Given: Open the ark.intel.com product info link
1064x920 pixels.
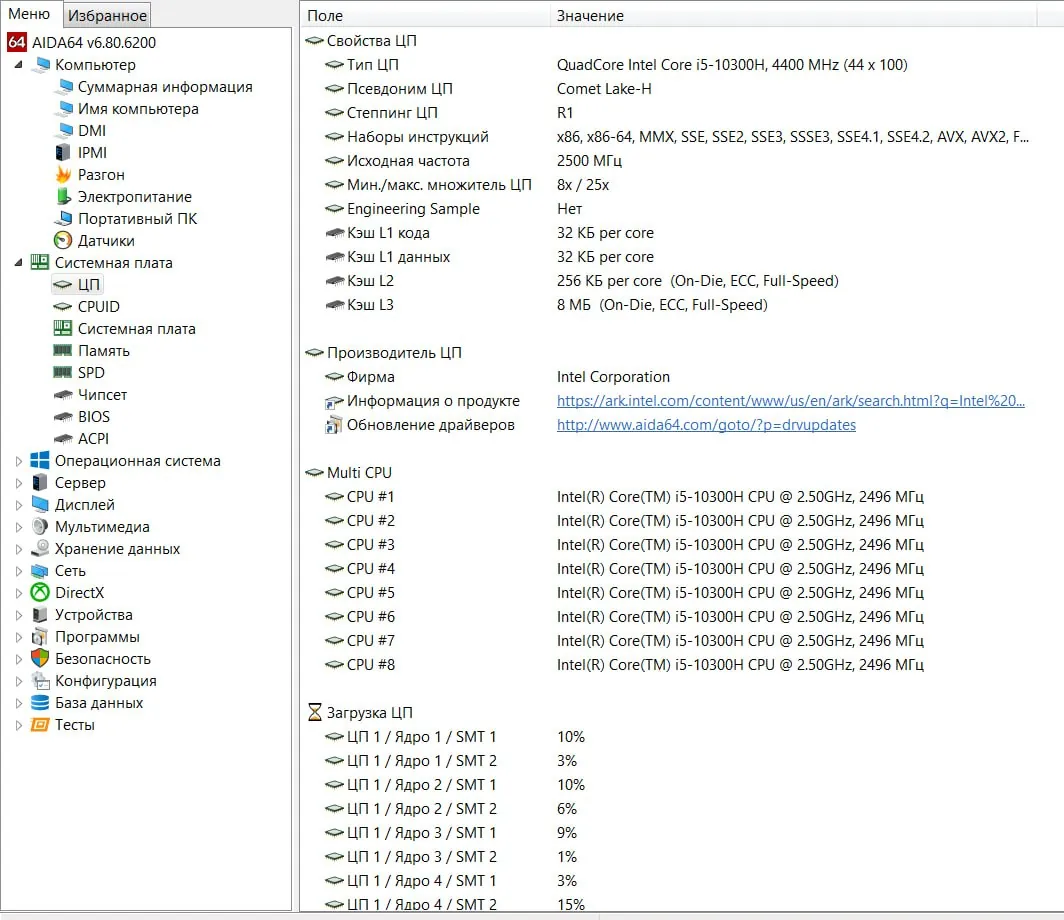Looking at the screenshot, I should point(791,401).
